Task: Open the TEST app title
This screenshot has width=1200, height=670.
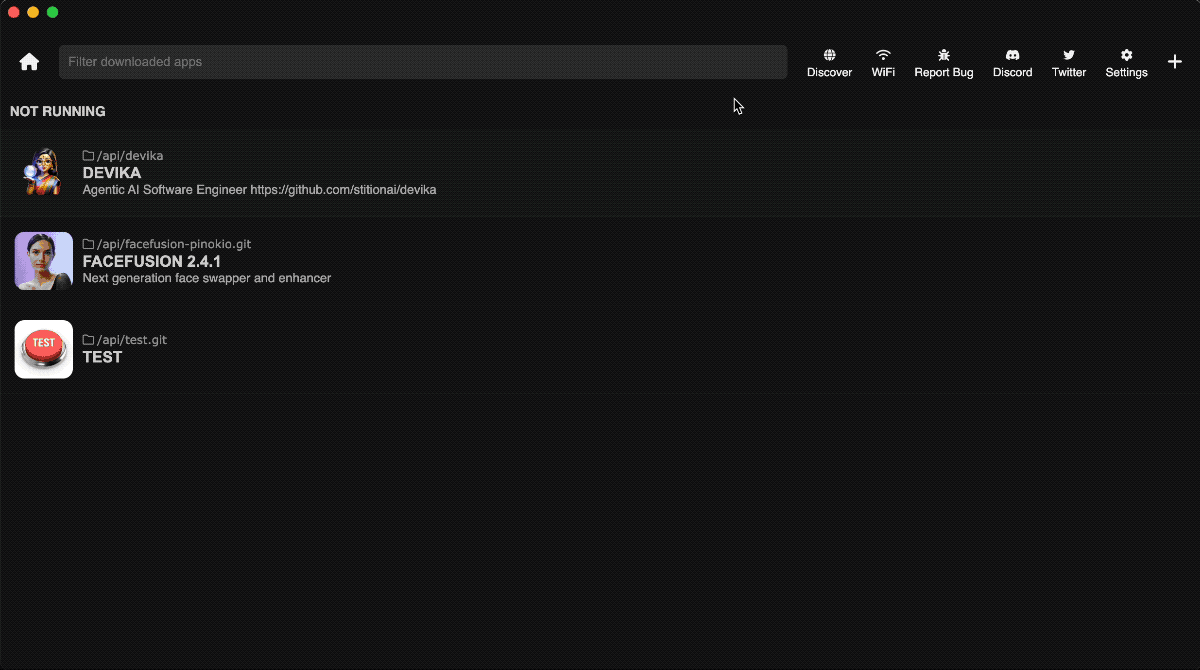Action: point(102,357)
